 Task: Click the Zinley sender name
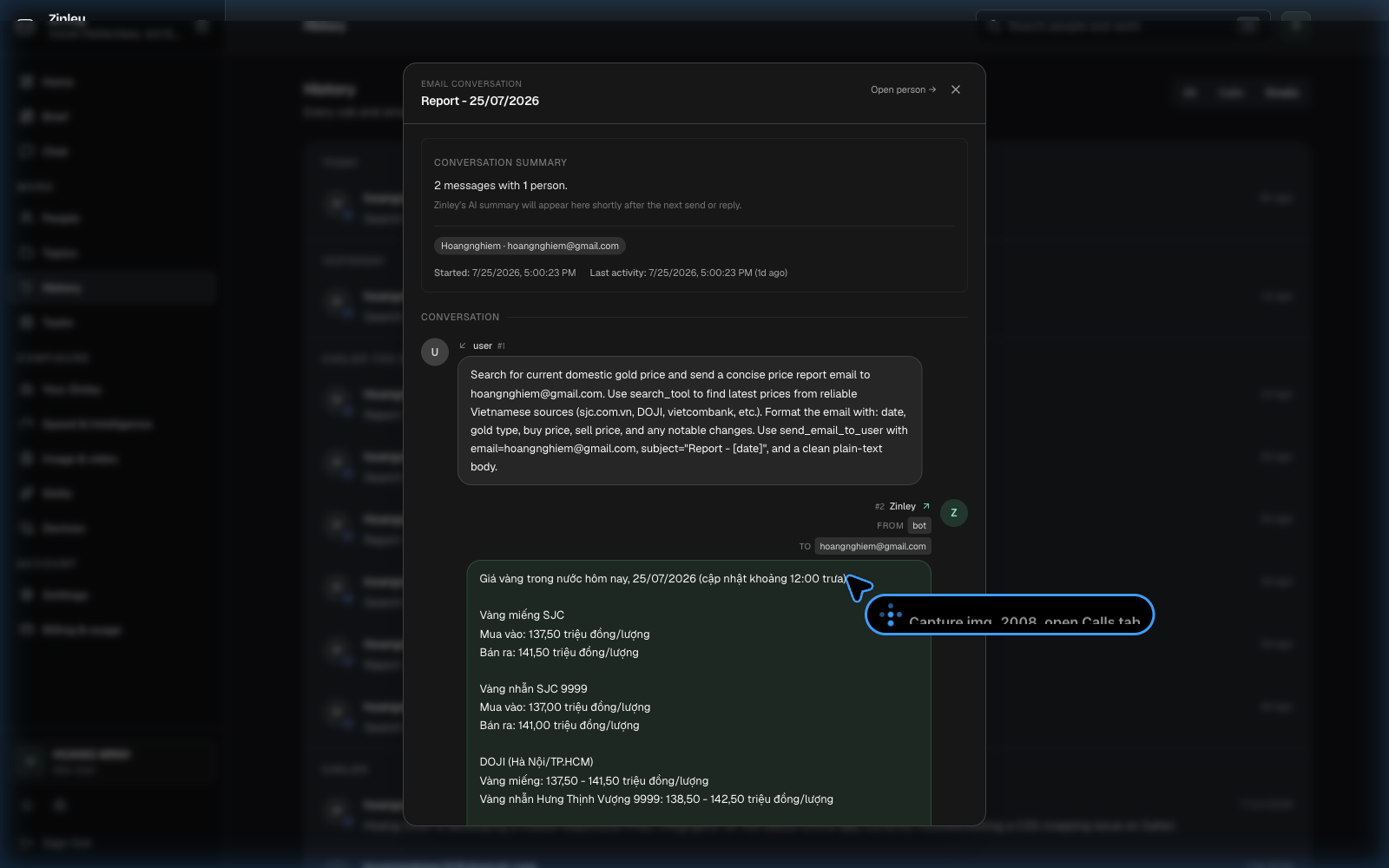(903, 506)
